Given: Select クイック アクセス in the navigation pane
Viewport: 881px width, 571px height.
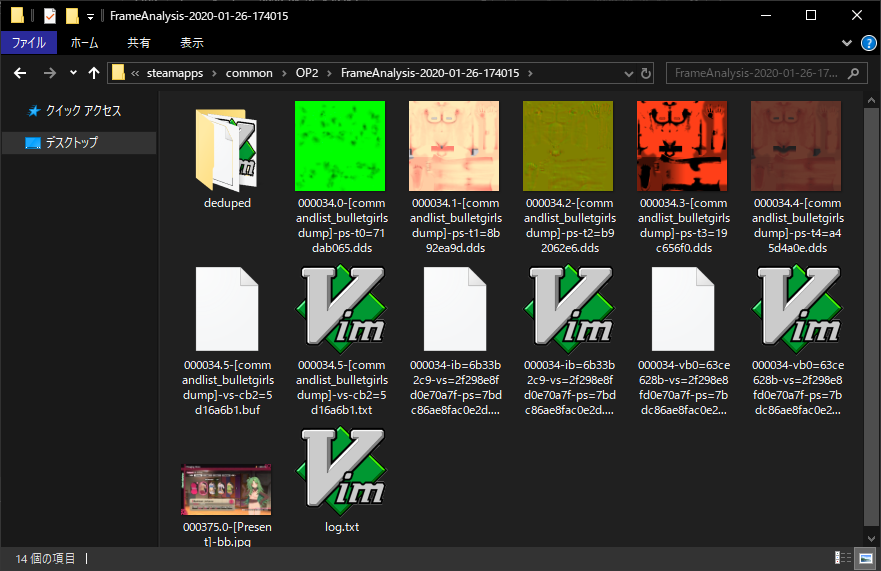Looking at the screenshot, I should [x=83, y=111].
